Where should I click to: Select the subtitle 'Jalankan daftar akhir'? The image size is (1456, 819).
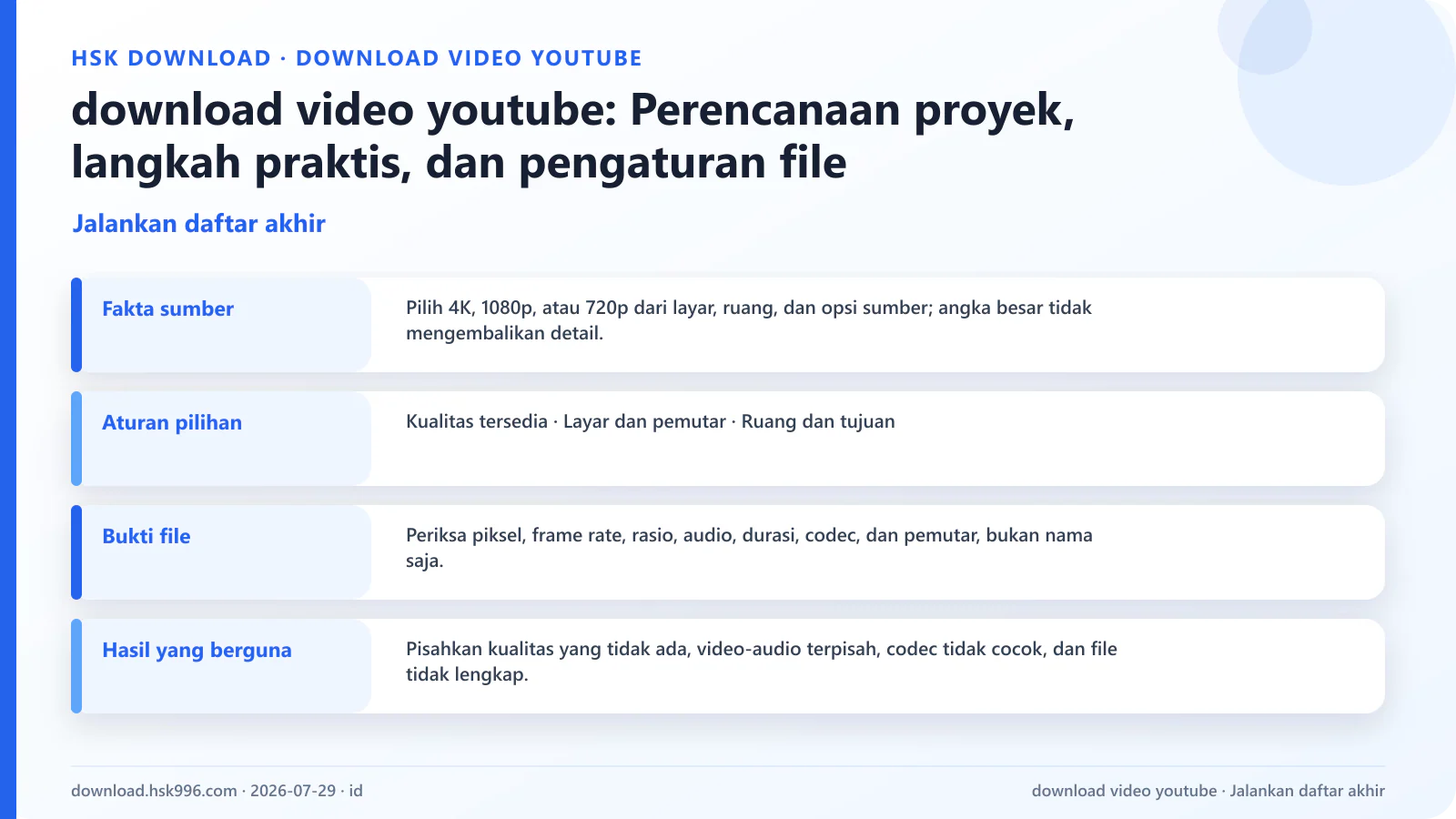point(198,224)
